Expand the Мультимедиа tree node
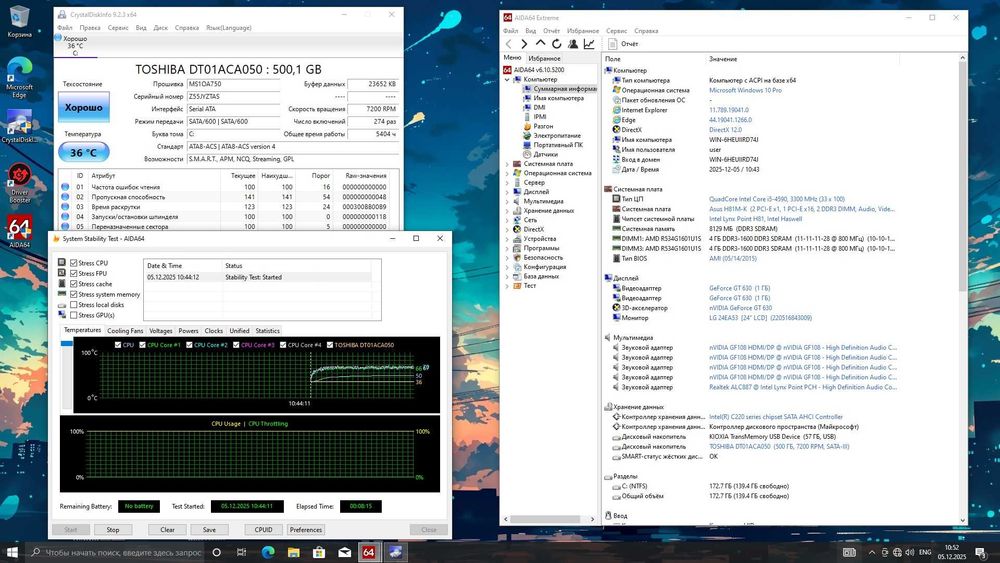This screenshot has height=563, width=1000. tap(508, 201)
